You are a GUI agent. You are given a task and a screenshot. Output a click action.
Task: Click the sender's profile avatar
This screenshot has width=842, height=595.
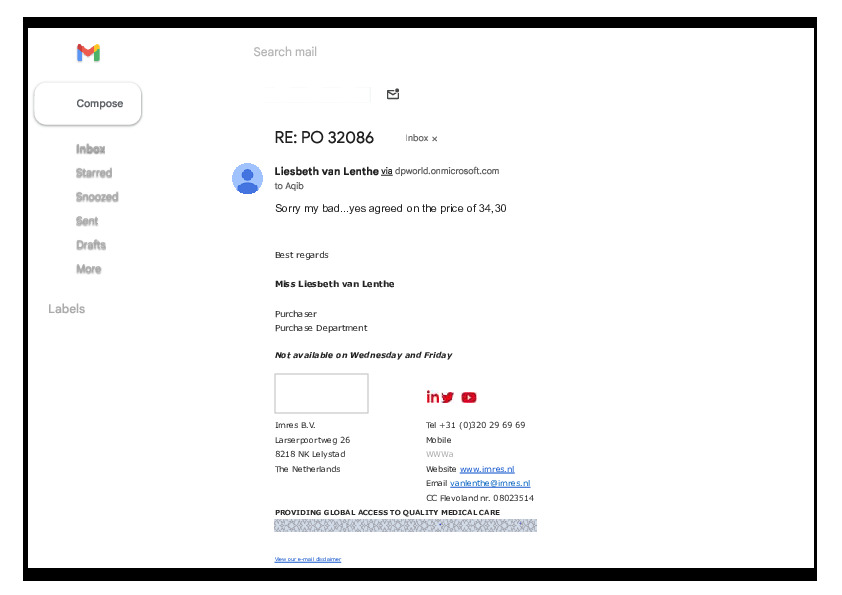(247, 178)
